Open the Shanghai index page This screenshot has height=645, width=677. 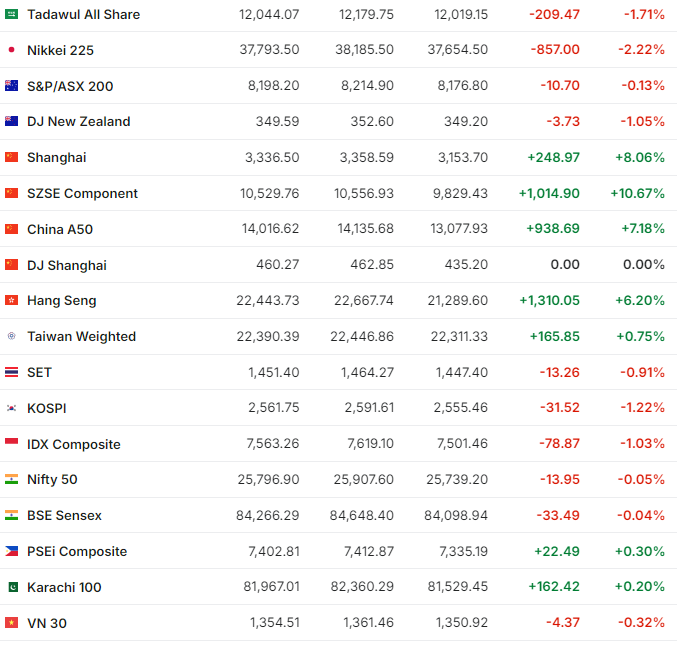(x=56, y=158)
